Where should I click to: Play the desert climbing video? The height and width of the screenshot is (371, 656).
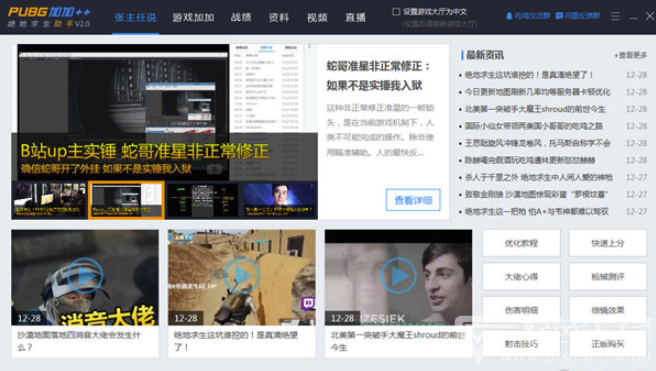click(241, 276)
